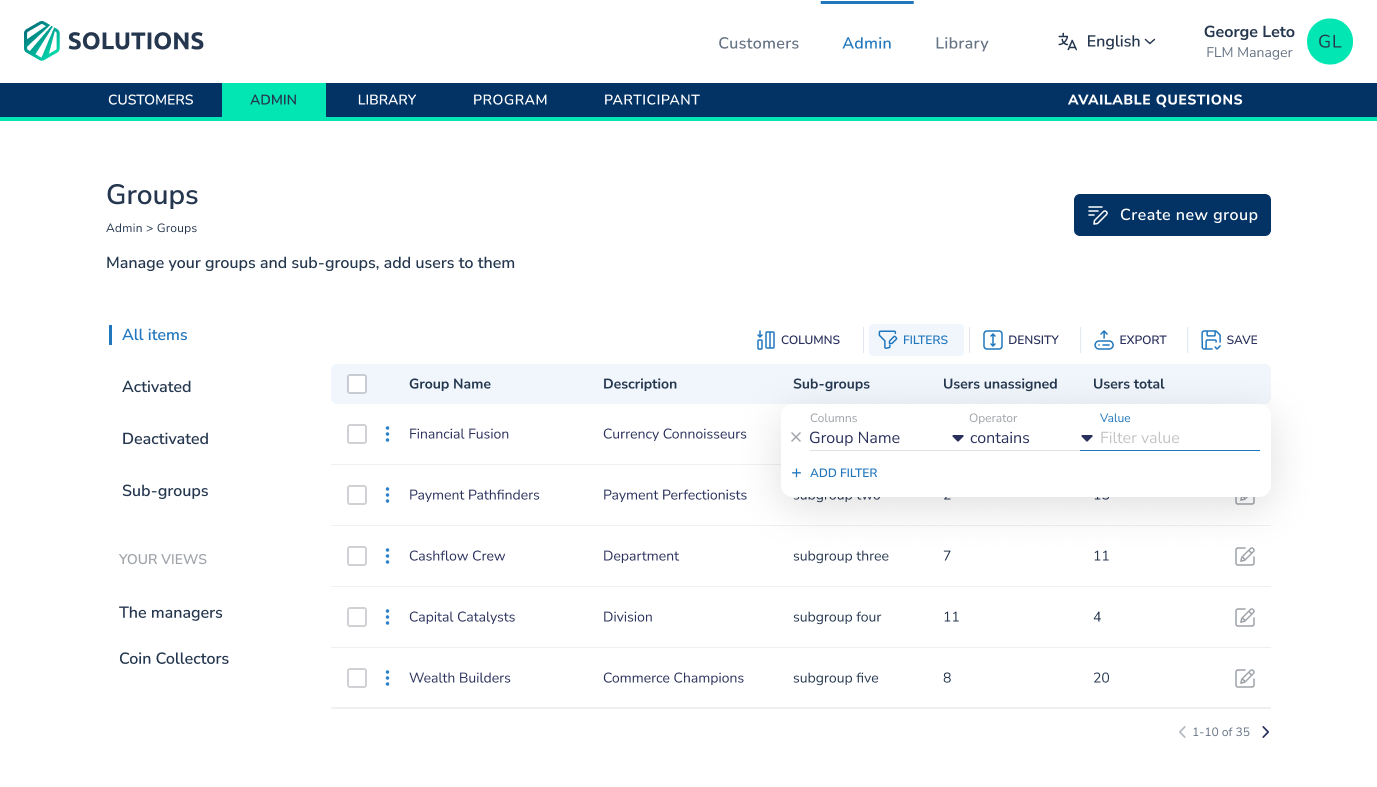Image resolution: width=1377 pixels, height=787 pixels.
Task: Edit the Wealth Builders group
Action: point(1245,678)
